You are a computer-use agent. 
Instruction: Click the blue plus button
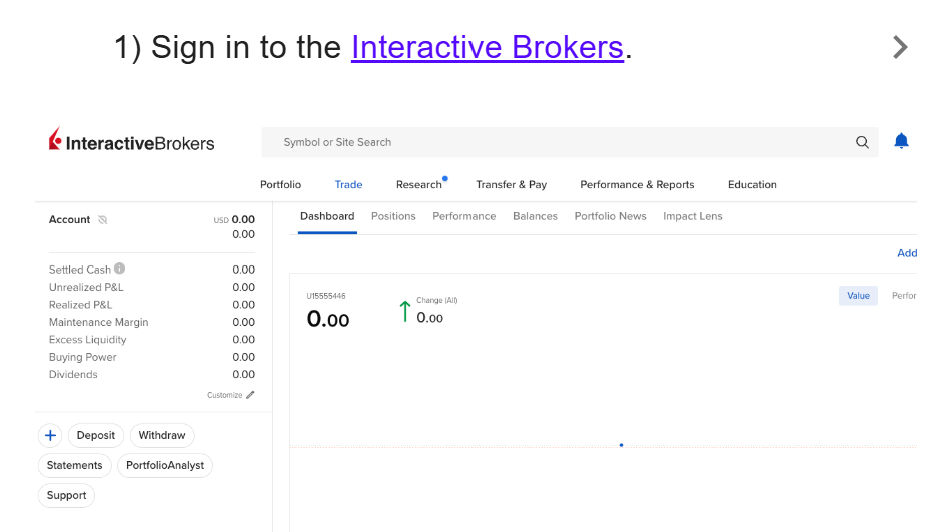(x=50, y=435)
